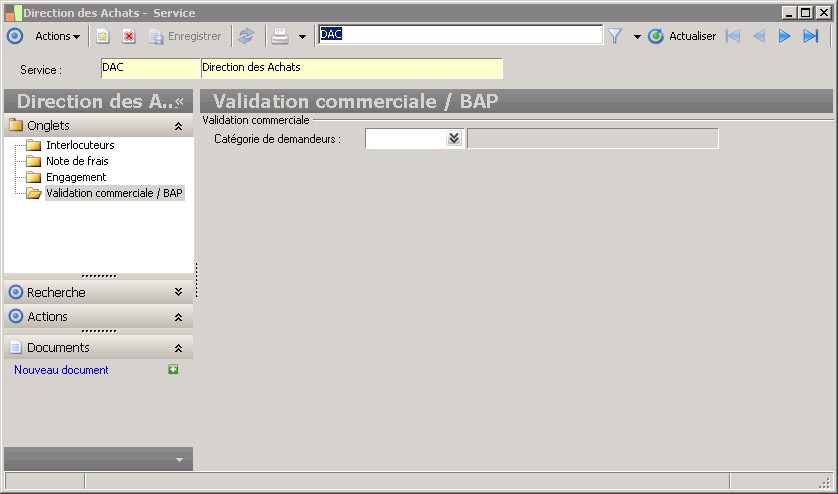Viewport: 838px width, 494px height.
Task: Go to previous record
Action: click(x=759, y=36)
